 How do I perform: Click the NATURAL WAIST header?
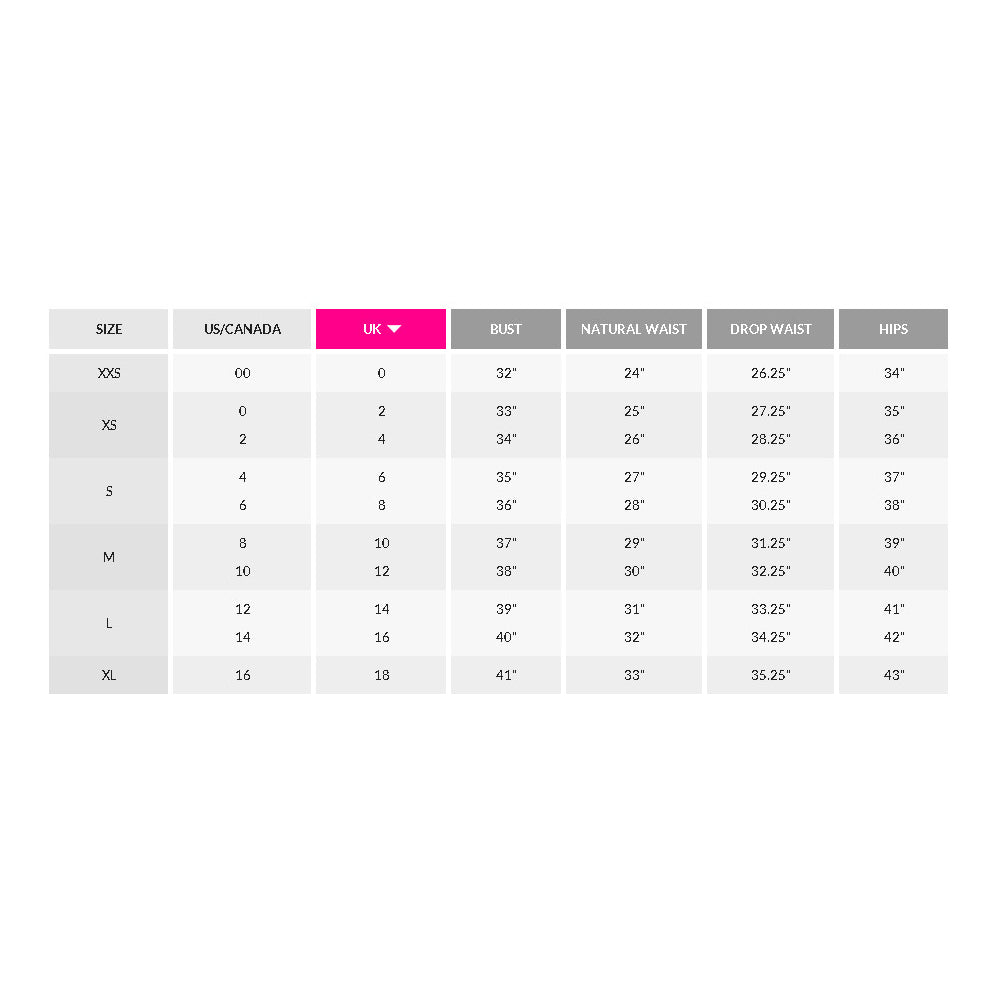pos(634,329)
